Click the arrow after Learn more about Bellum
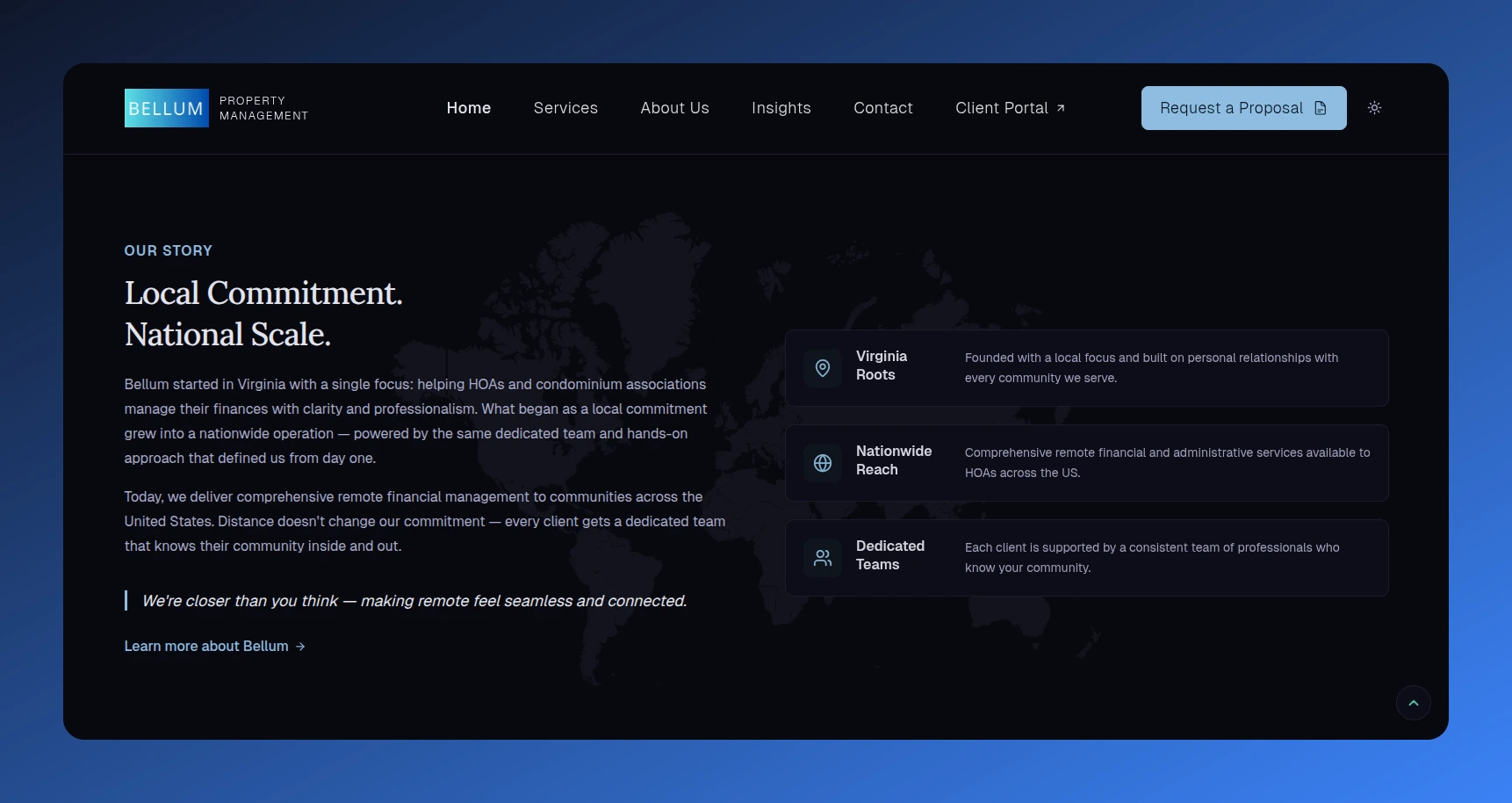 300,647
